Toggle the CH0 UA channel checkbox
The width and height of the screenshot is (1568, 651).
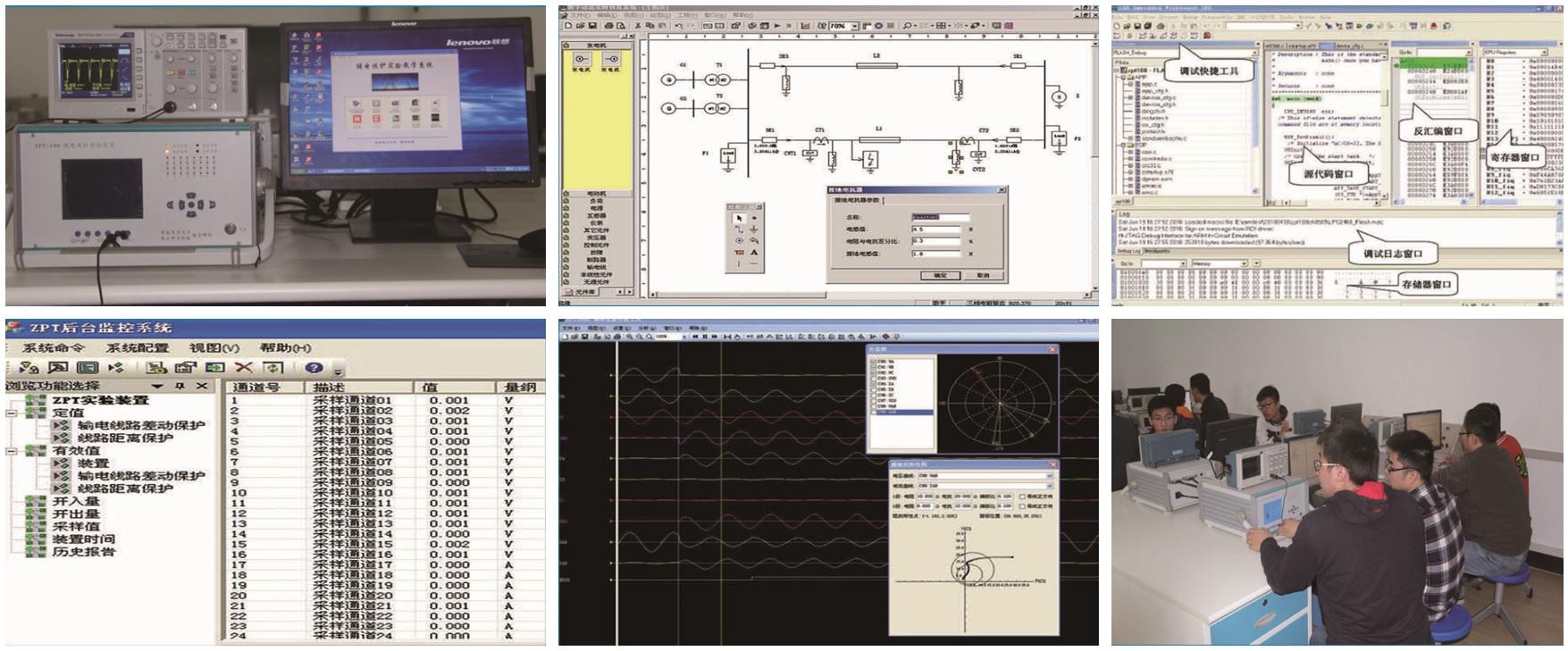click(874, 362)
